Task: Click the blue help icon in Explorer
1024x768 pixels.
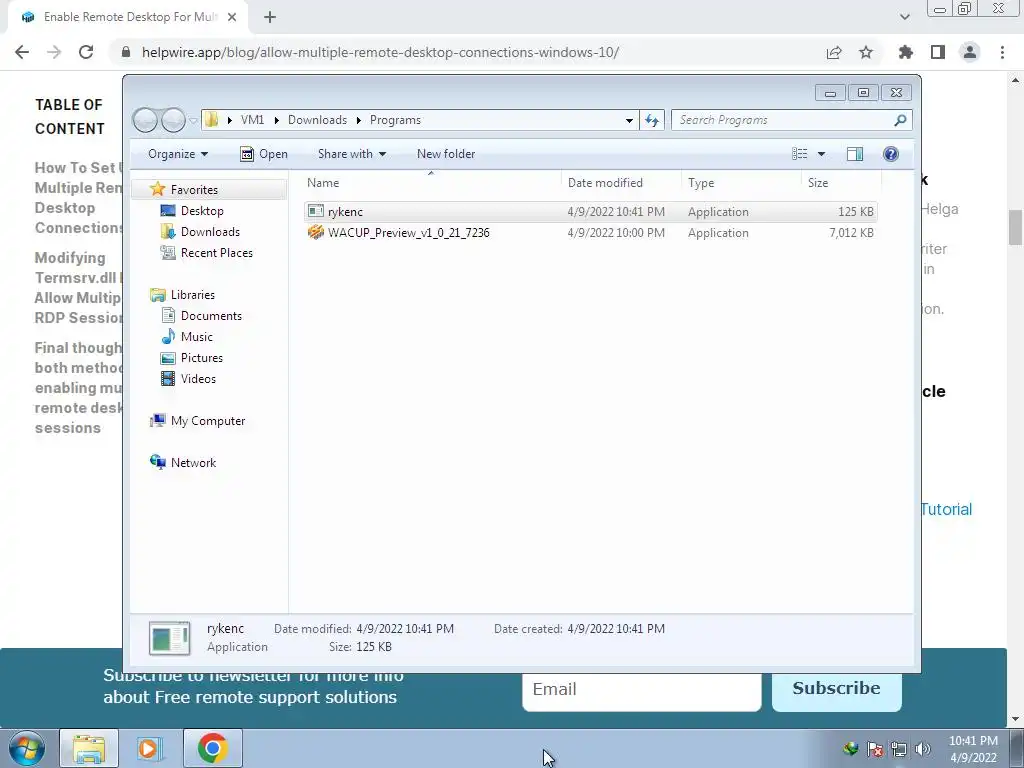Action: pos(891,154)
